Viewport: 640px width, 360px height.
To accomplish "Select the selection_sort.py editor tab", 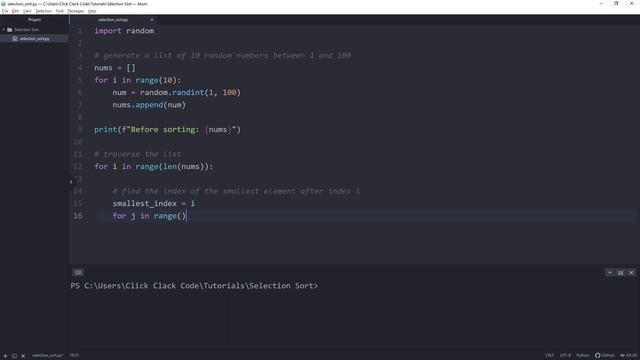I will (113, 20).
